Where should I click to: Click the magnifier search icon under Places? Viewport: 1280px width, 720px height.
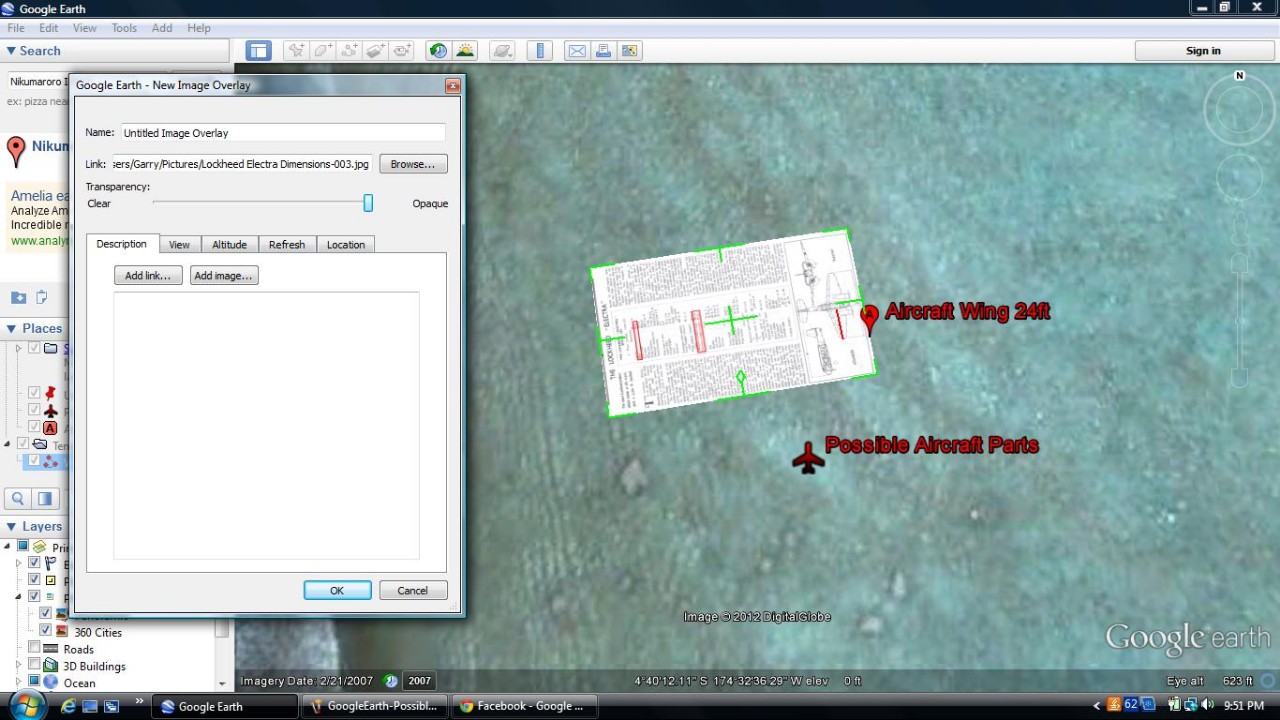18,498
